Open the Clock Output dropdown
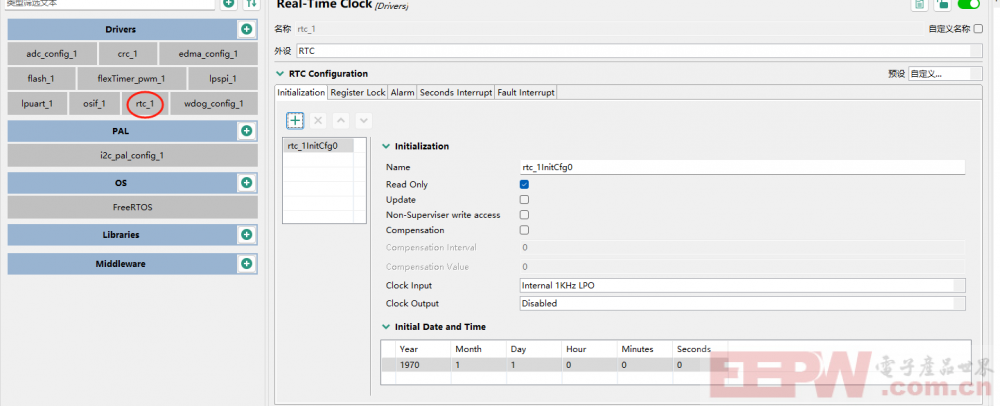This screenshot has width=1000, height=406. point(742,303)
